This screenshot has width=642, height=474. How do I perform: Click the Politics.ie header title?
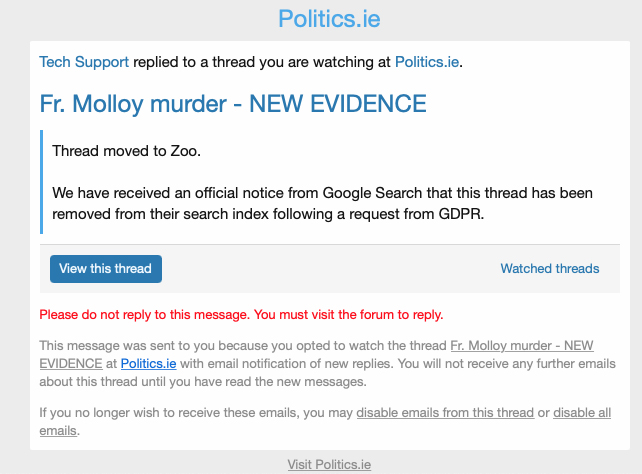329,19
